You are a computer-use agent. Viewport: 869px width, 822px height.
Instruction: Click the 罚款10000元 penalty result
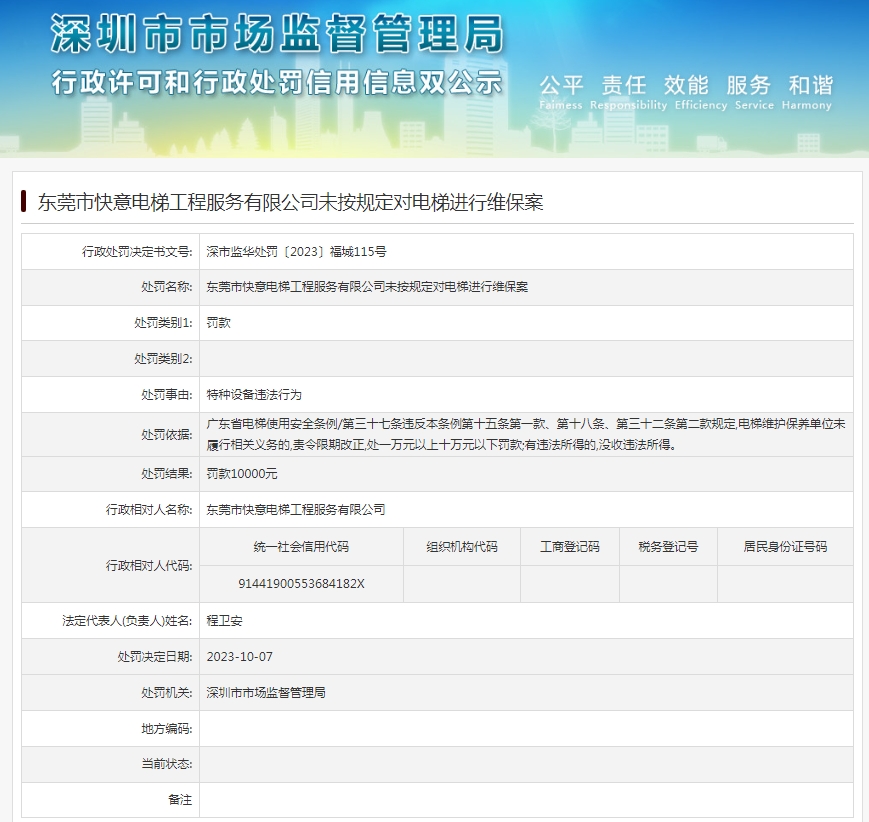coord(242,474)
